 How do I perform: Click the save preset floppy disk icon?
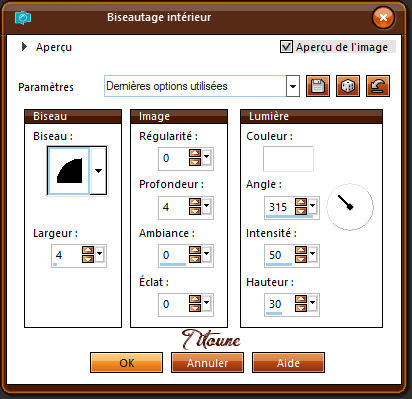(x=318, y=86)
